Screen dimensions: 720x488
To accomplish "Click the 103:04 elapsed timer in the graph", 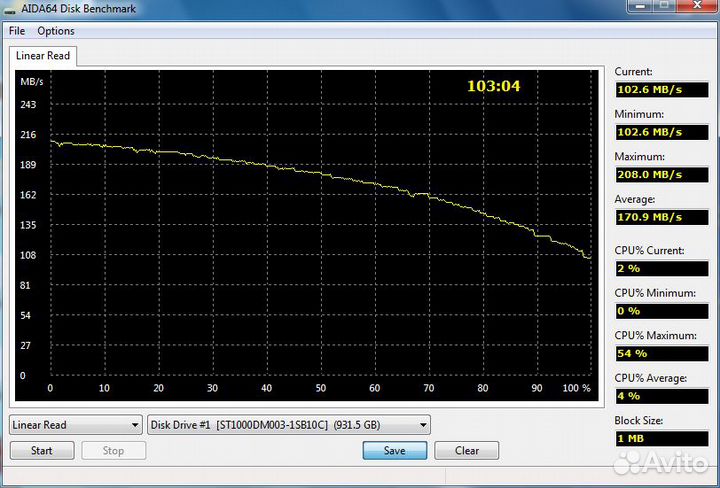I will (494, 86).
